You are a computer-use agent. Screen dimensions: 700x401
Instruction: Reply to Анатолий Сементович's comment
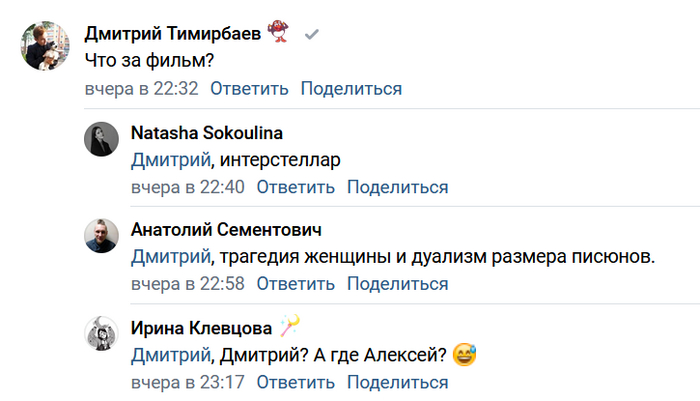pos(295,283)
